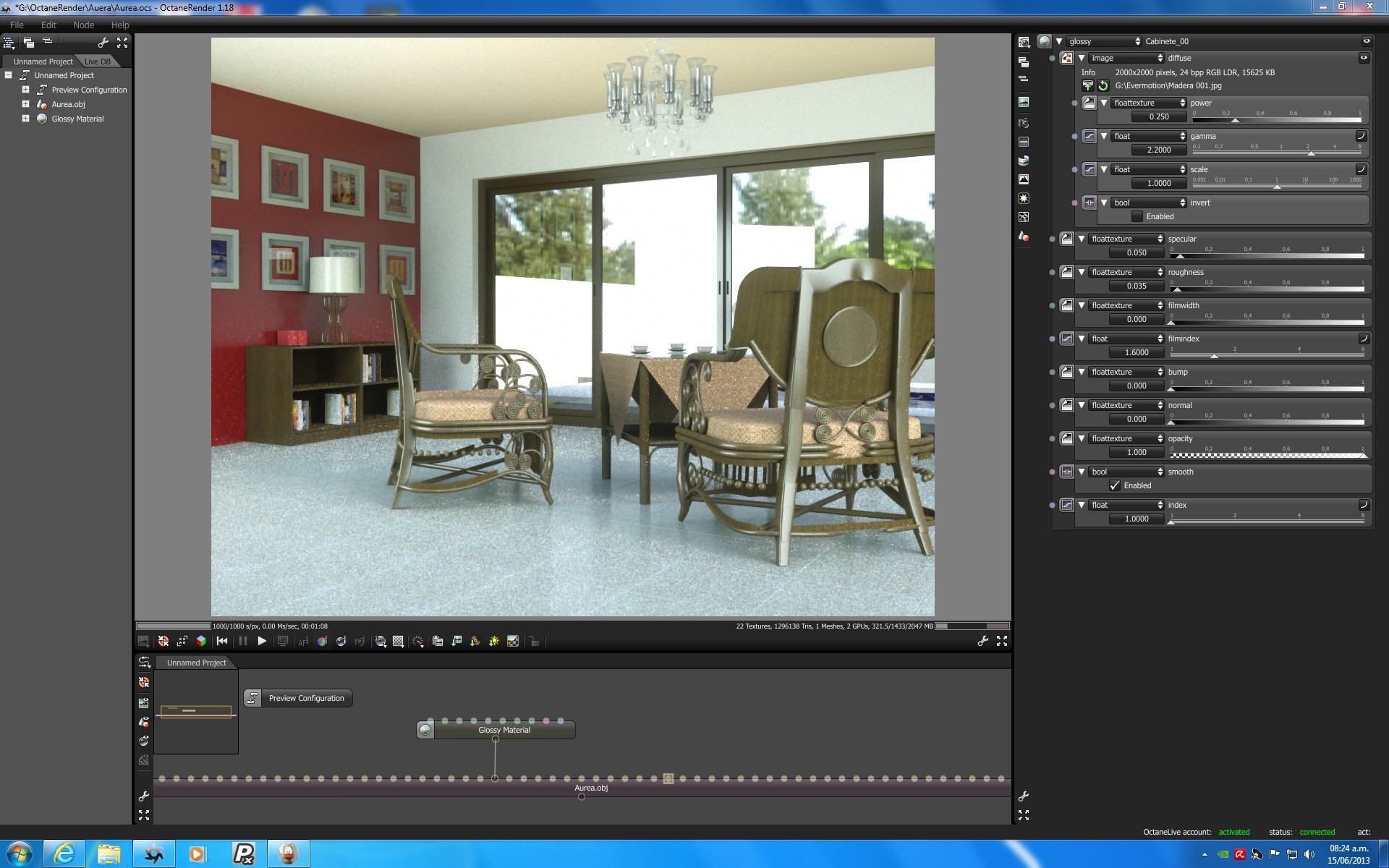This screenshot has height=868, width=1389.
Task: Open the Node menu
Action: (84, 25)
